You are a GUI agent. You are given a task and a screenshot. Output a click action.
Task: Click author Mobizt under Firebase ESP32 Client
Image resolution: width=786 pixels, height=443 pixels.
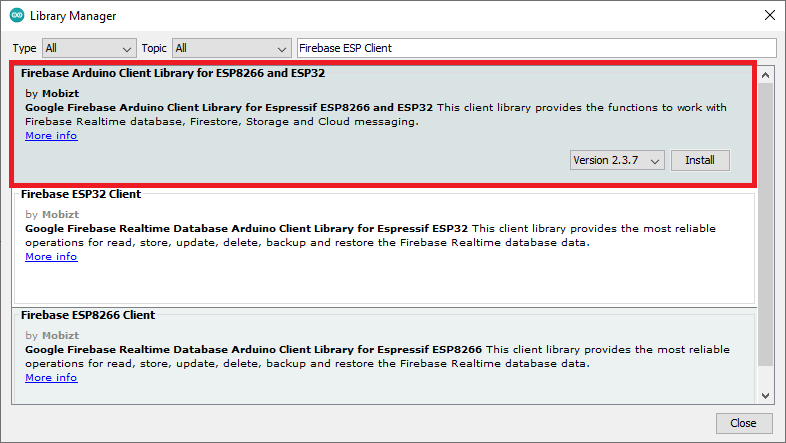pos(60,214)
